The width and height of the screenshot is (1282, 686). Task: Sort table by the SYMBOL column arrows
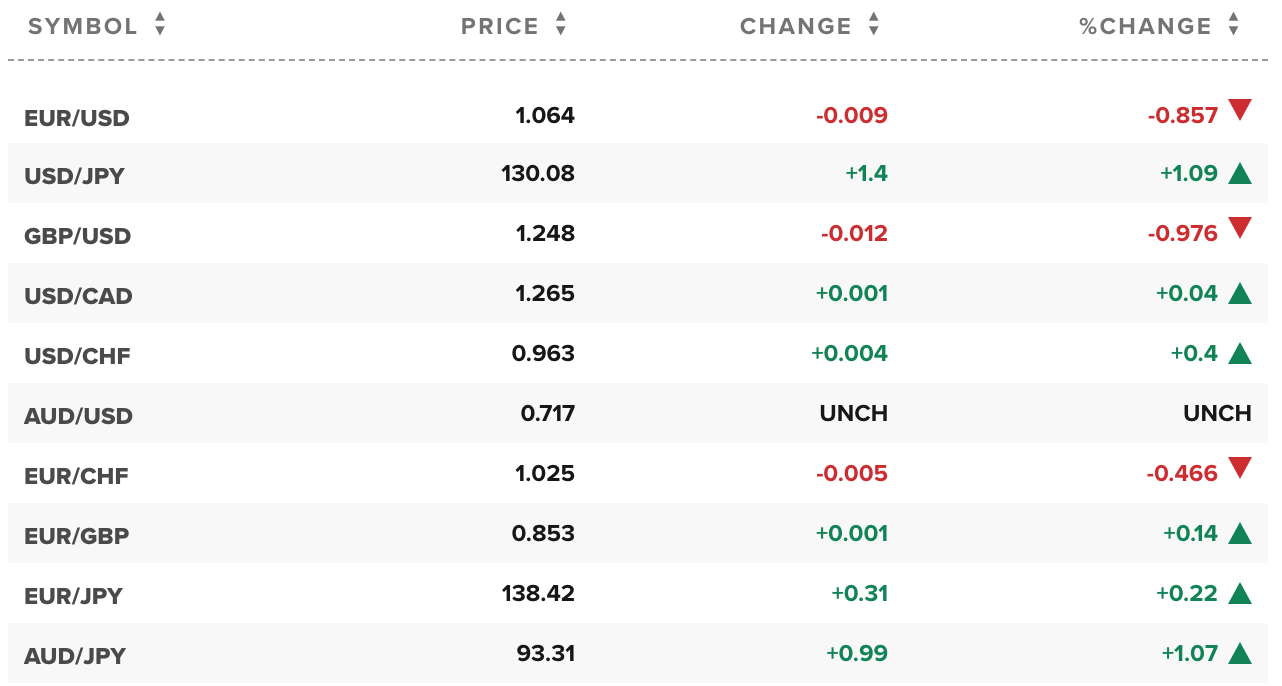[160, 25]
